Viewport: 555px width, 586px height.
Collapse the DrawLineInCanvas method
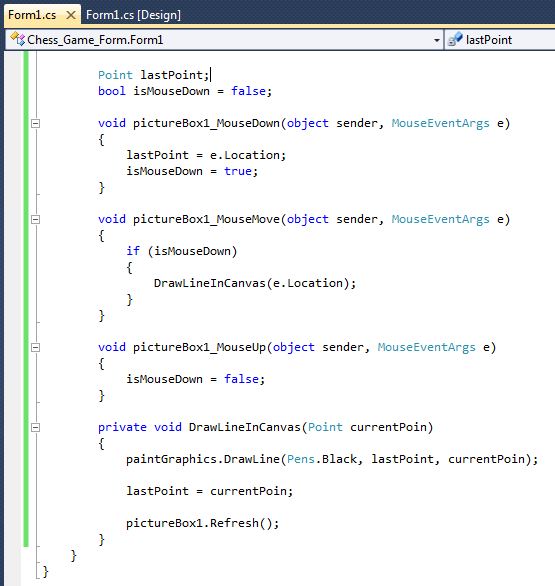[36, 427]
